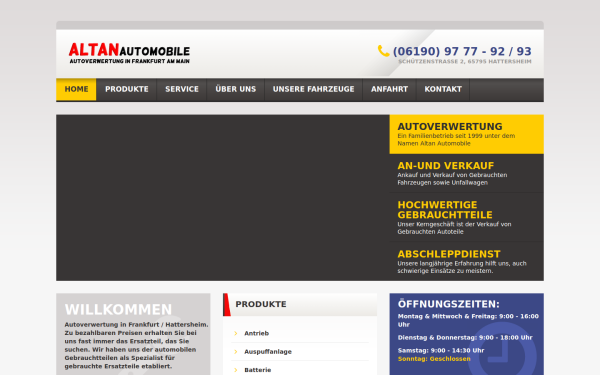600x375 pixels.
Task: Click the arrow bullet beside Antrieb
Action: coord(236,333)
